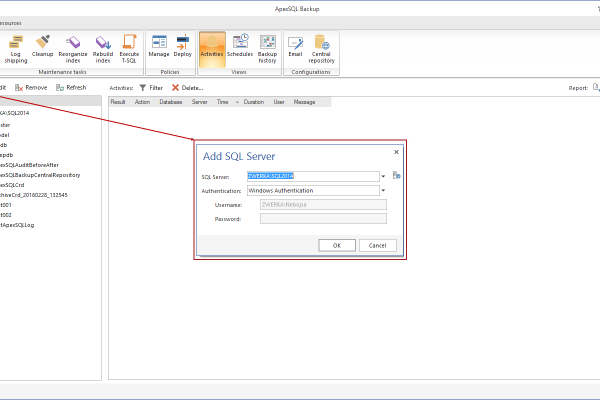This screenshot has width=600, height=400.
Task: Sort by the Action column
Action: coord(142,102)
